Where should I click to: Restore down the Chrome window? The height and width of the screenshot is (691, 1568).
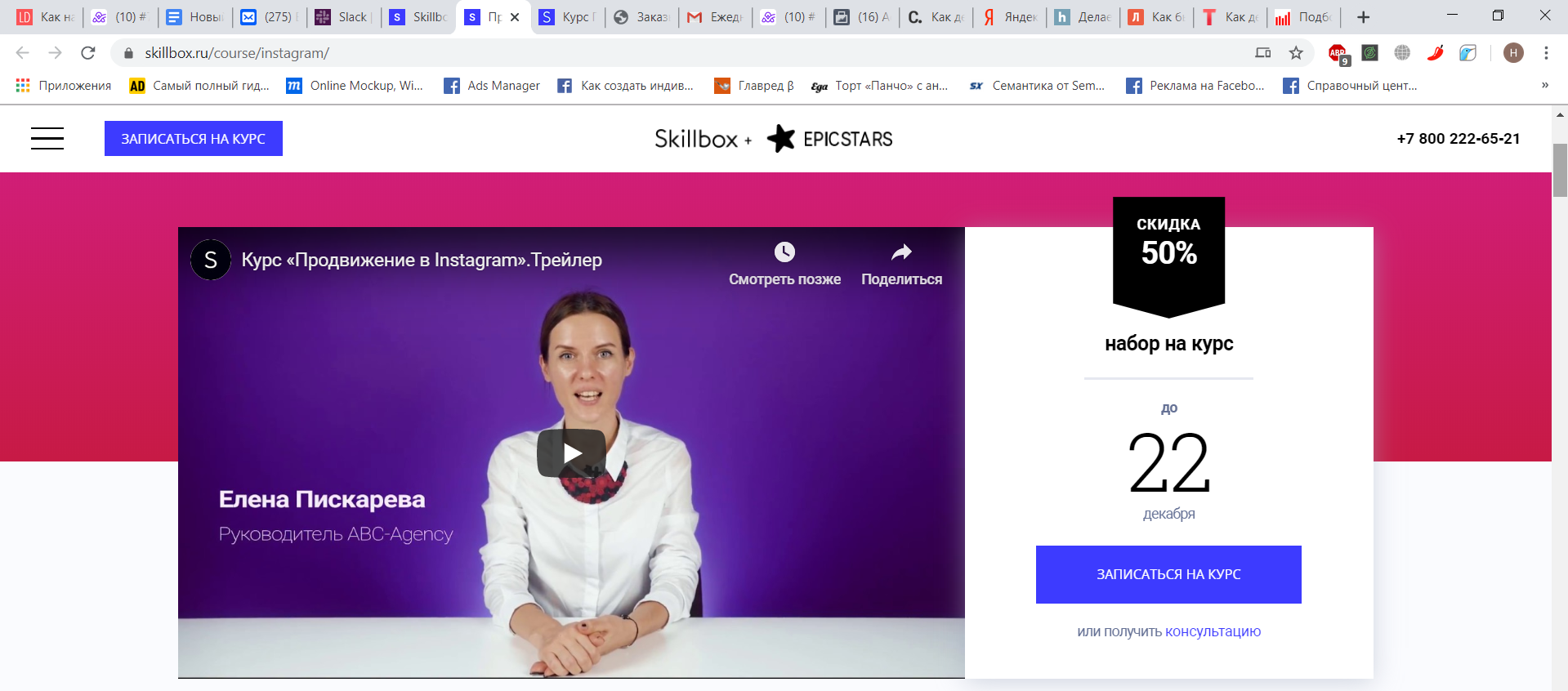click(x=1498, y=16)
